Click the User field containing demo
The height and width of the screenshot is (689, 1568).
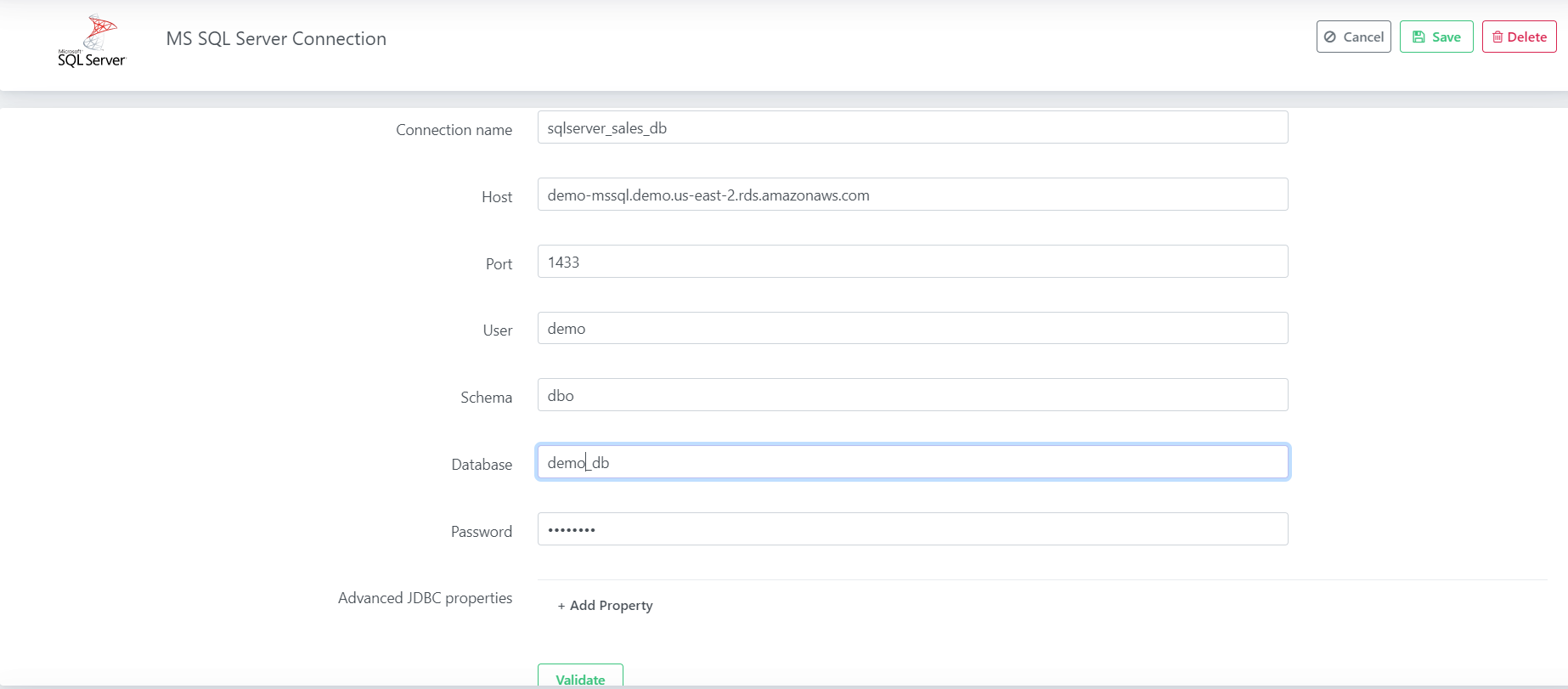(912, 328)
